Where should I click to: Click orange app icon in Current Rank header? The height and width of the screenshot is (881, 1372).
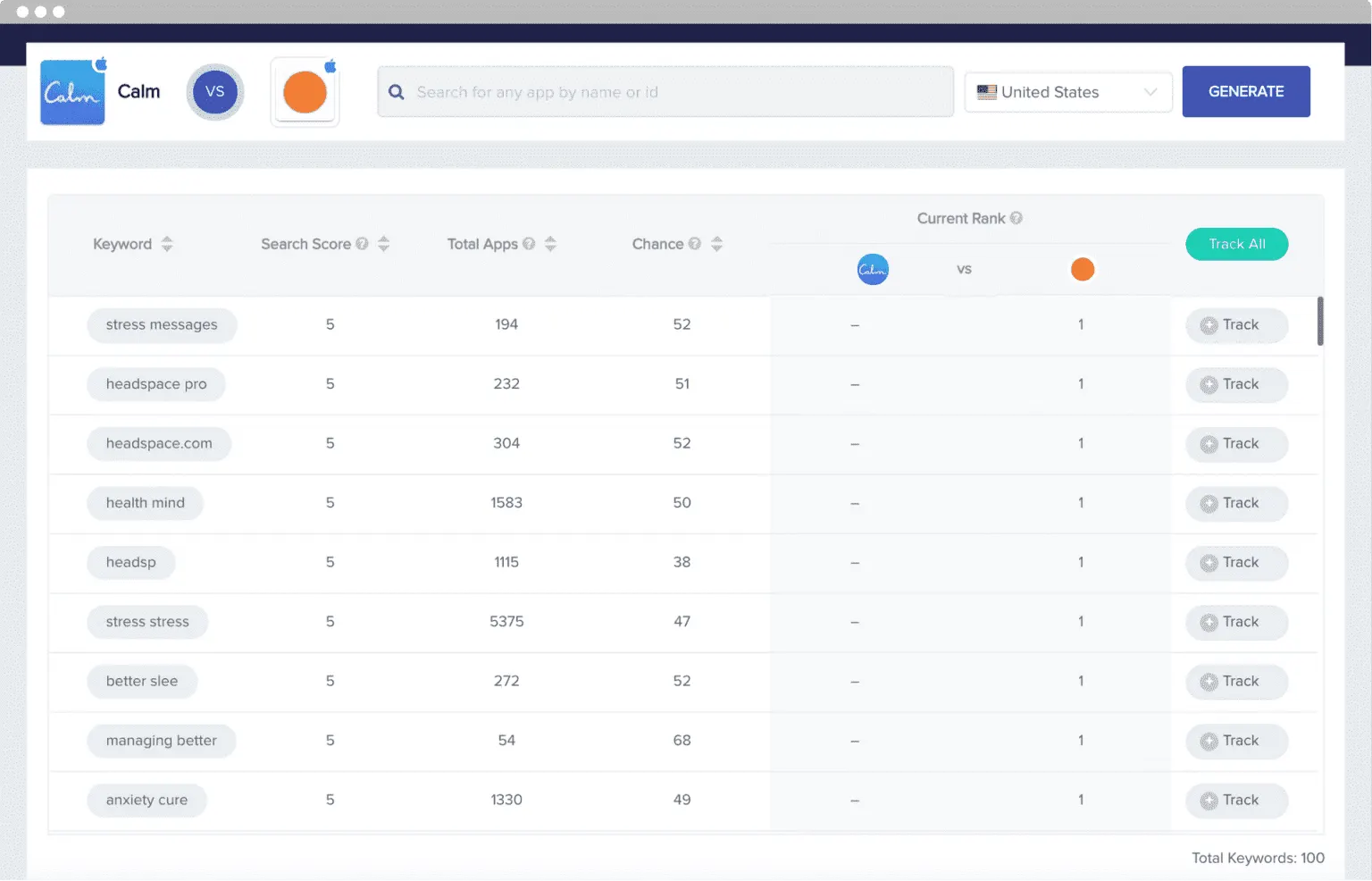(x=1083, y=269)
